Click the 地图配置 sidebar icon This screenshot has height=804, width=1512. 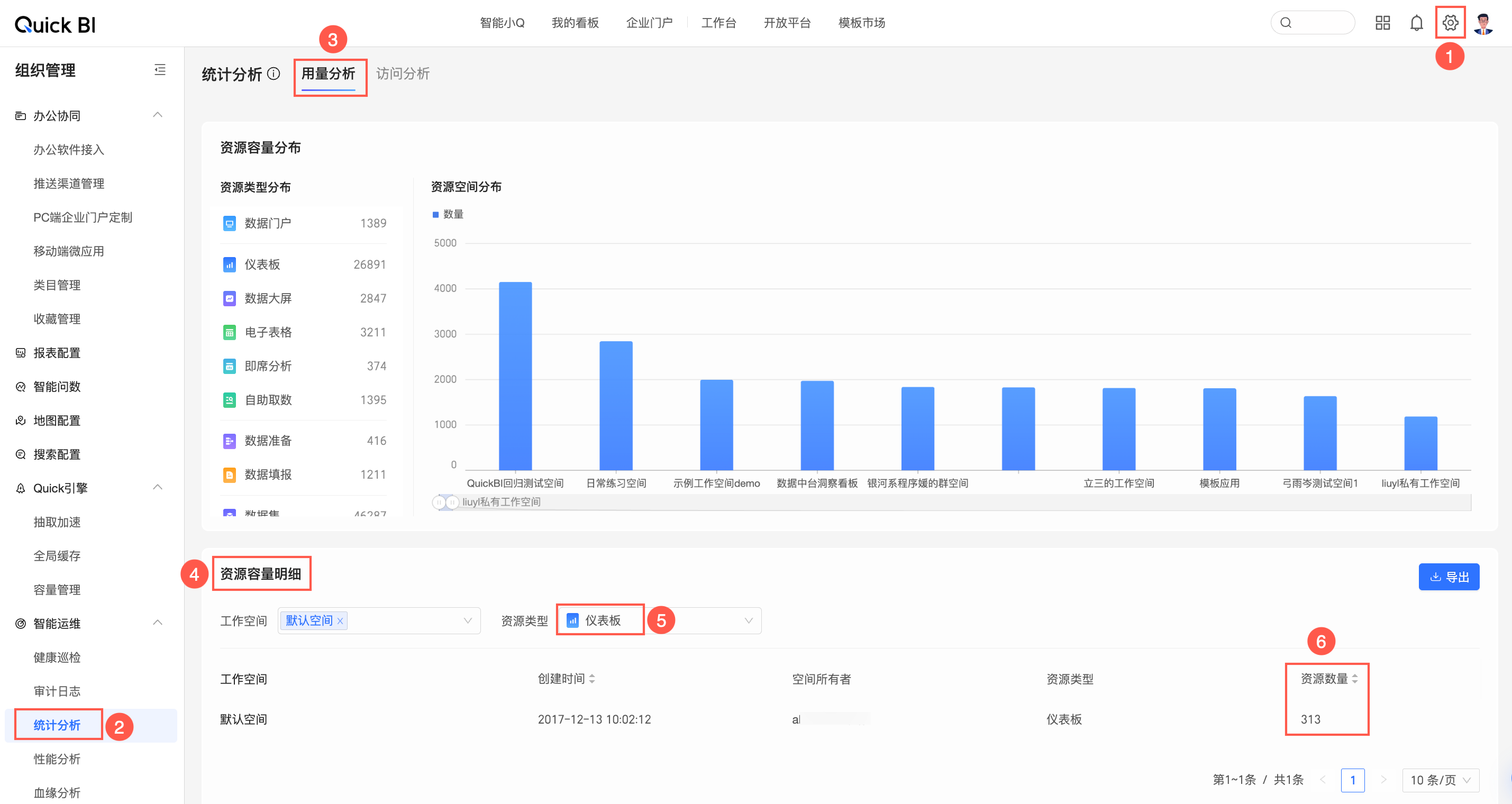[21, 420]
